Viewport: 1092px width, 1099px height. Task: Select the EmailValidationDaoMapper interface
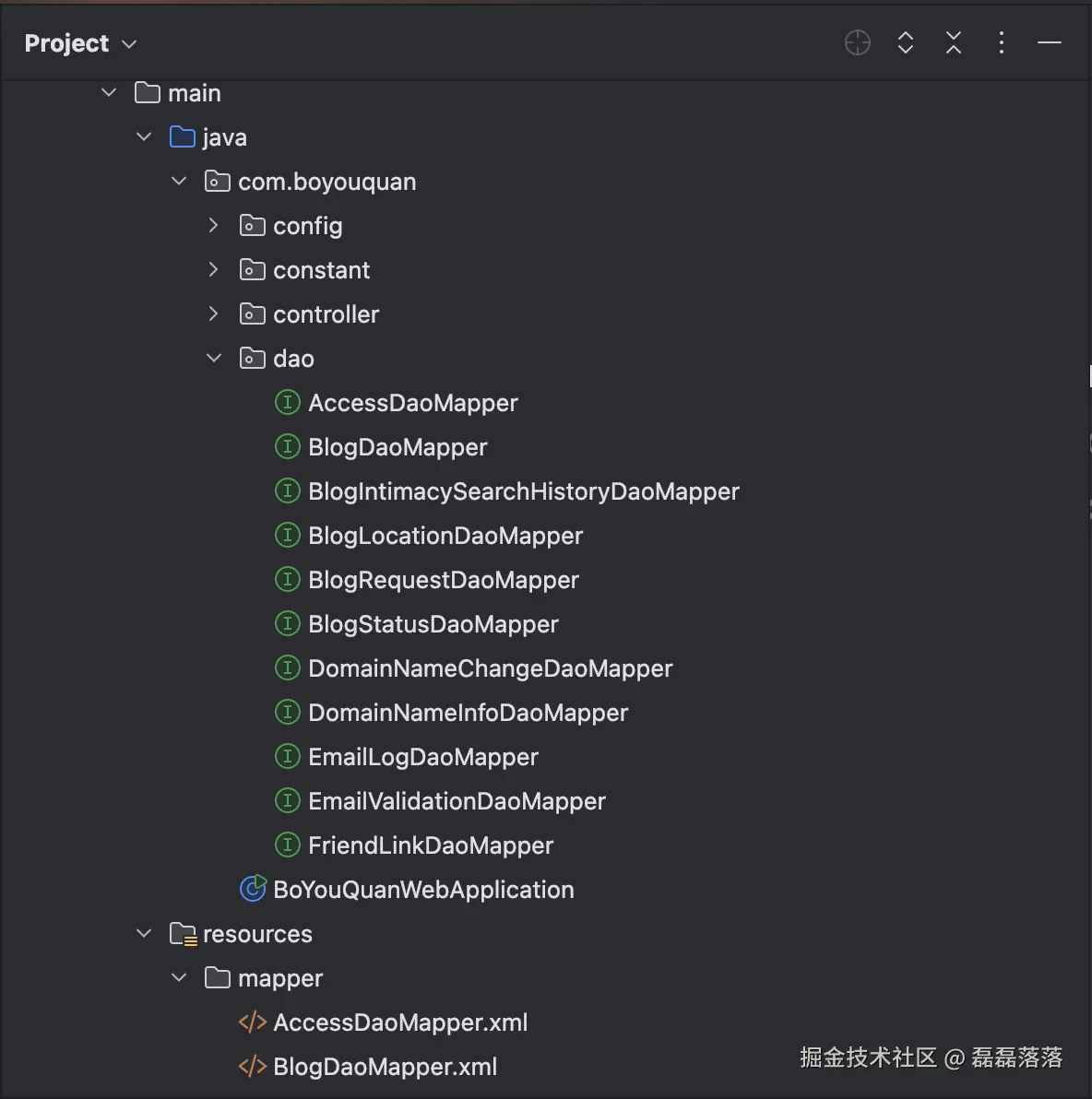click(457, 801)
